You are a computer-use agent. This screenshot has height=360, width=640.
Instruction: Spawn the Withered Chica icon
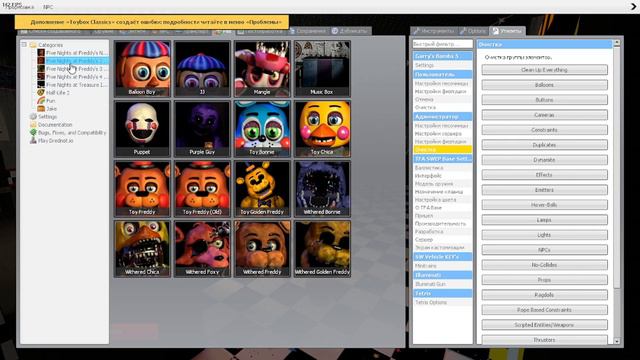click(142, 249)
